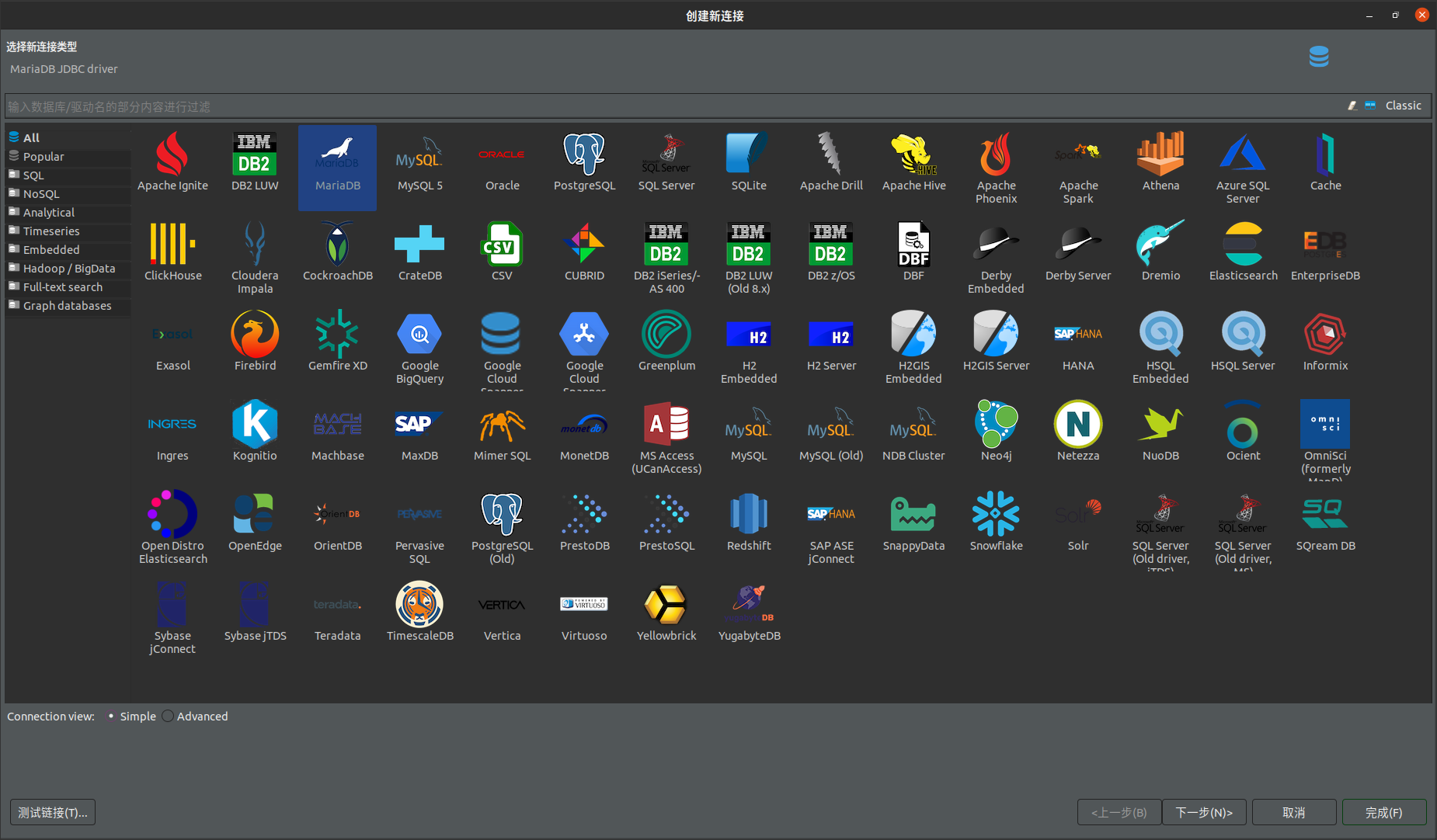
Task: Focus the driver name filter field
Action: 672,106
